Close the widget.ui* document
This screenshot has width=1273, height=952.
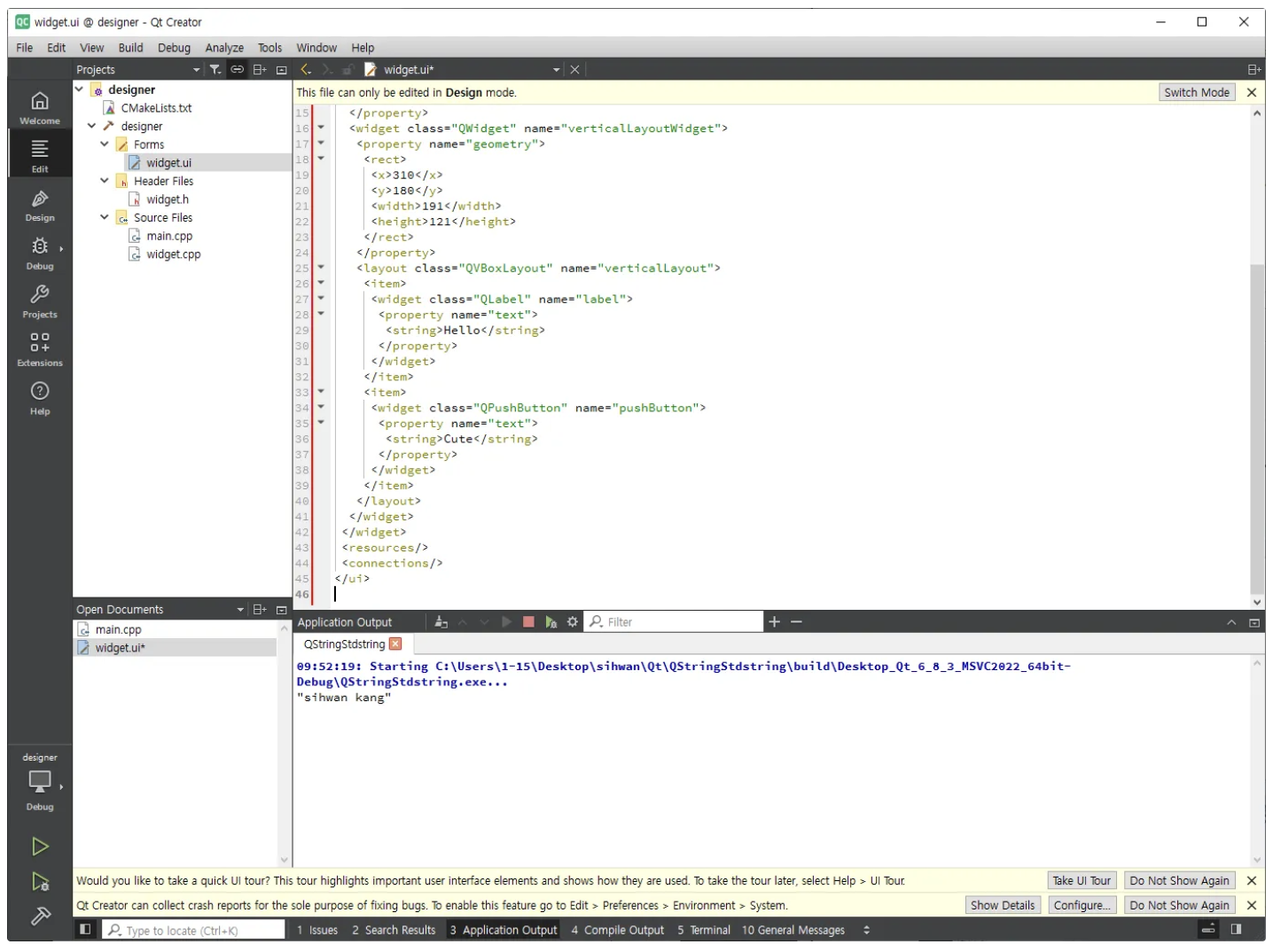click(574, 69)
